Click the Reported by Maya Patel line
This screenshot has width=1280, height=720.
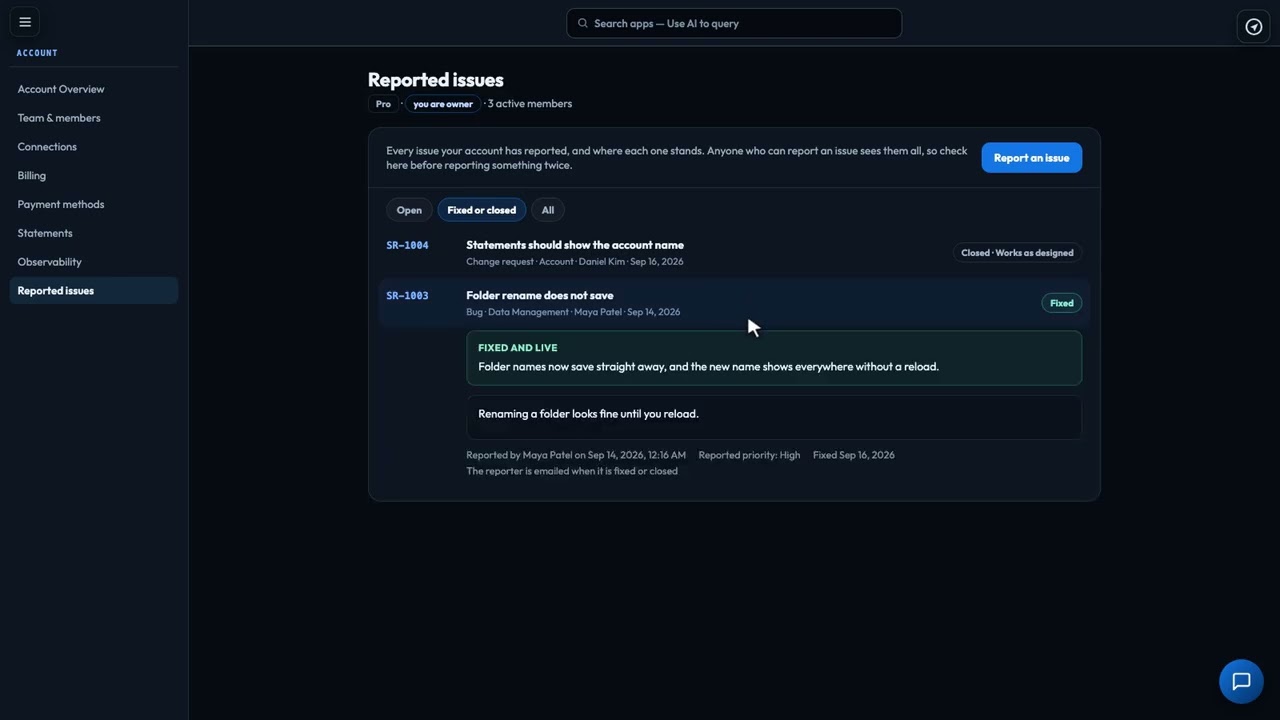(576, 455)
